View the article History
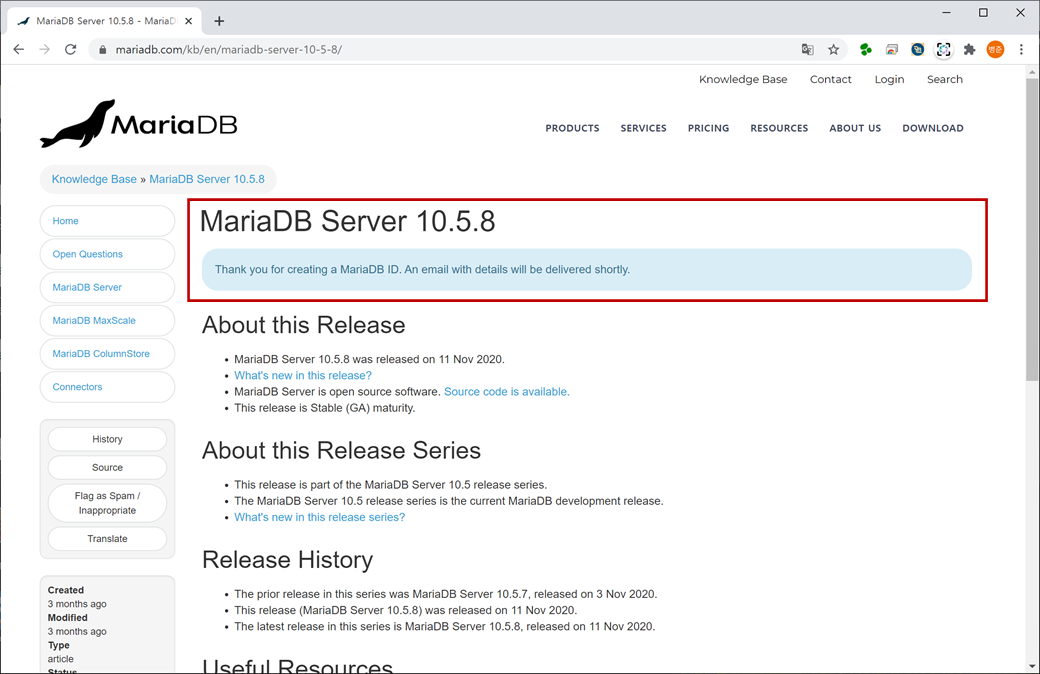 (x=107, y=439)
